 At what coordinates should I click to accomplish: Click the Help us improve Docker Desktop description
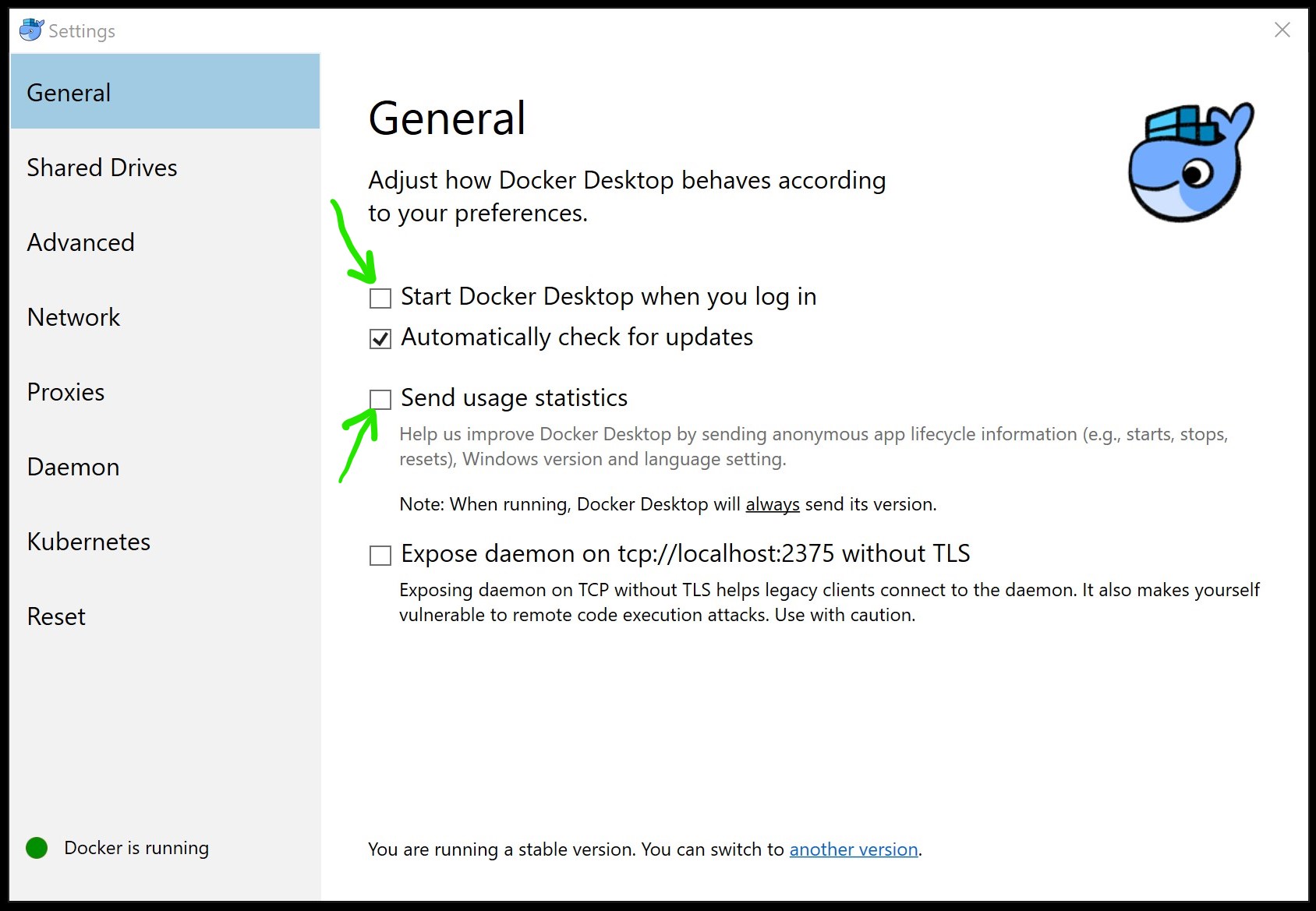coord(813,446)
